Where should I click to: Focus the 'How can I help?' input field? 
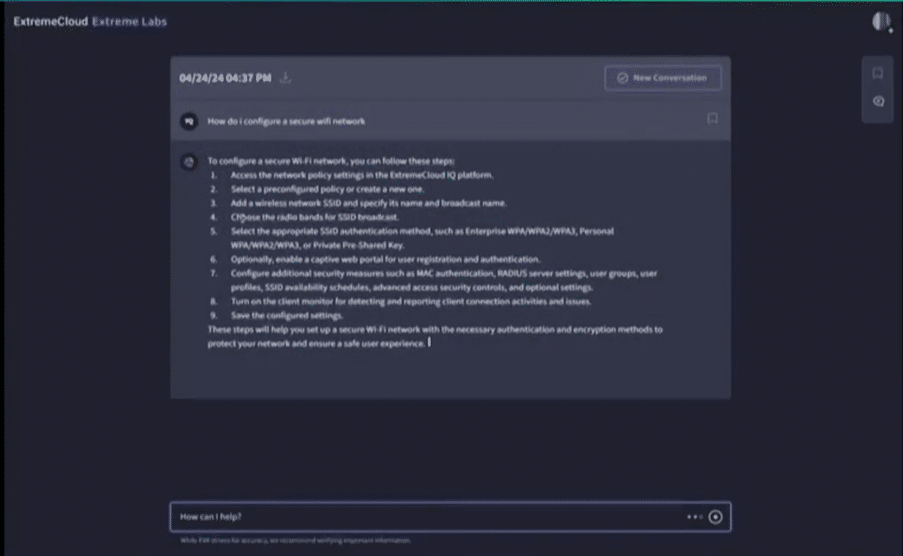click(x=420, y=517)
